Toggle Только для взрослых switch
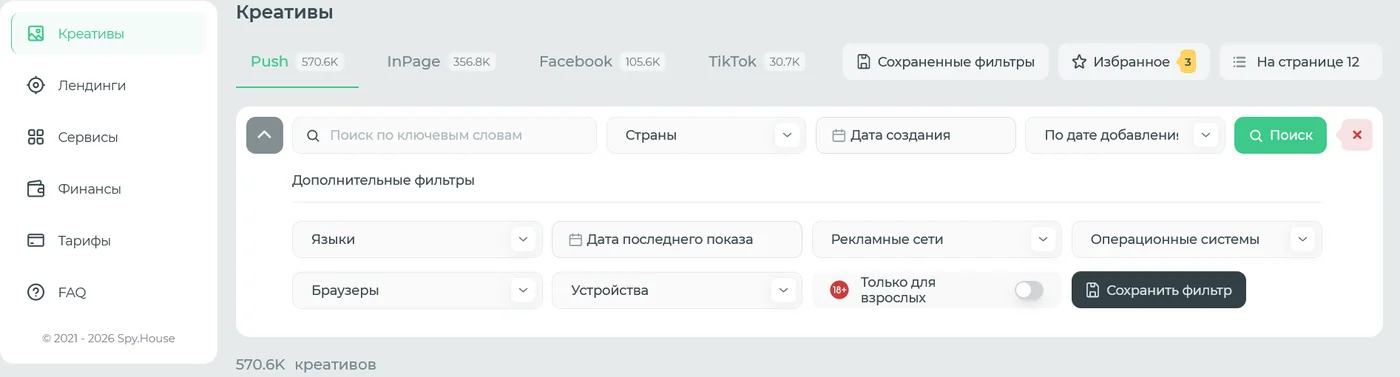The image size is (1400, 377). pyautogui.click(x=1028, y=290)
